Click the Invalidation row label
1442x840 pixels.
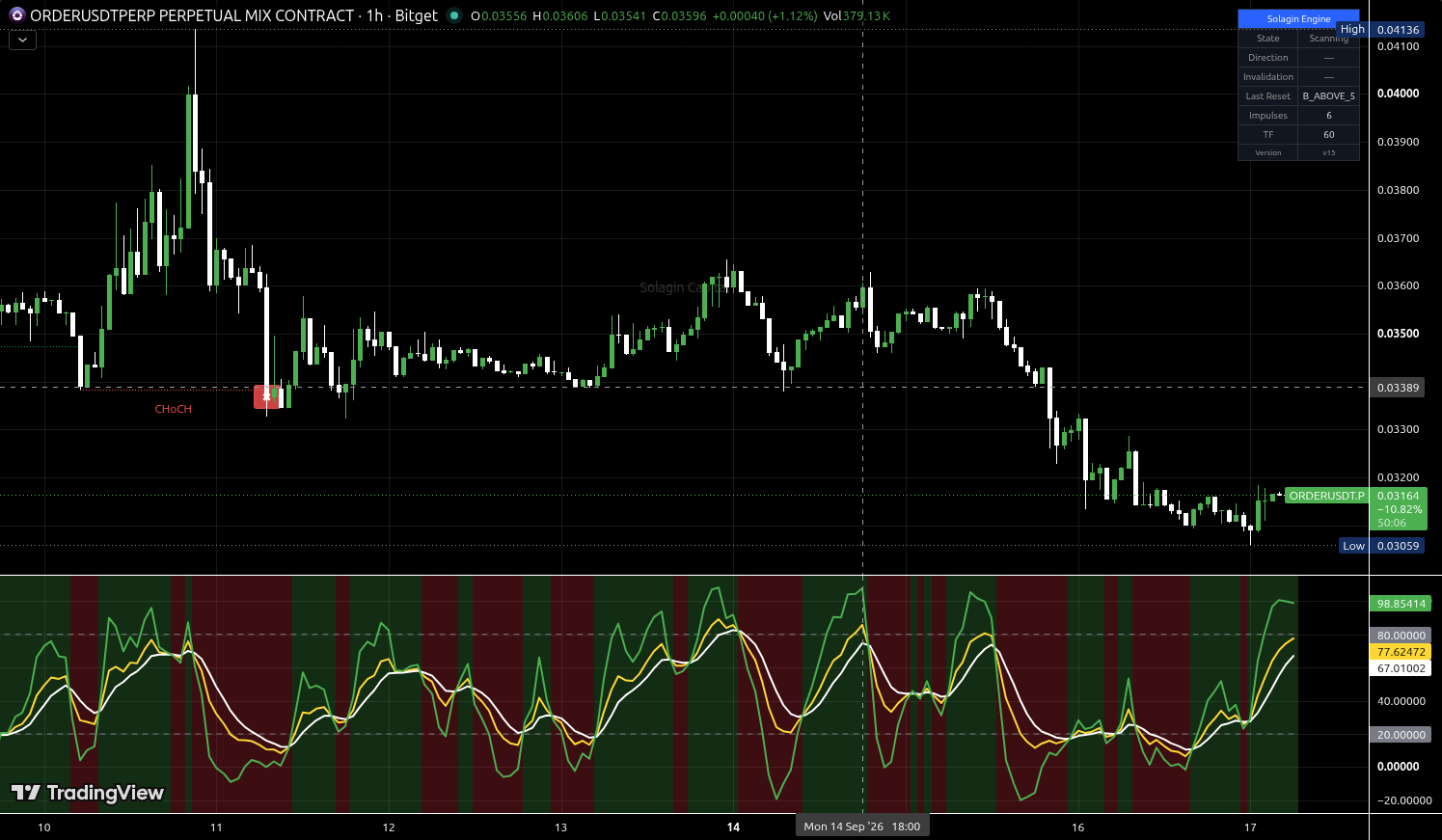click(1267, 77)
